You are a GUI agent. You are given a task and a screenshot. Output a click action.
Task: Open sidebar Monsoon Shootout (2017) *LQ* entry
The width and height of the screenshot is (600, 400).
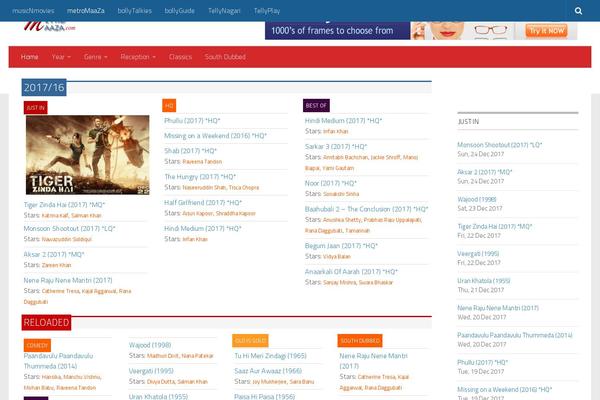pos(499,145)
